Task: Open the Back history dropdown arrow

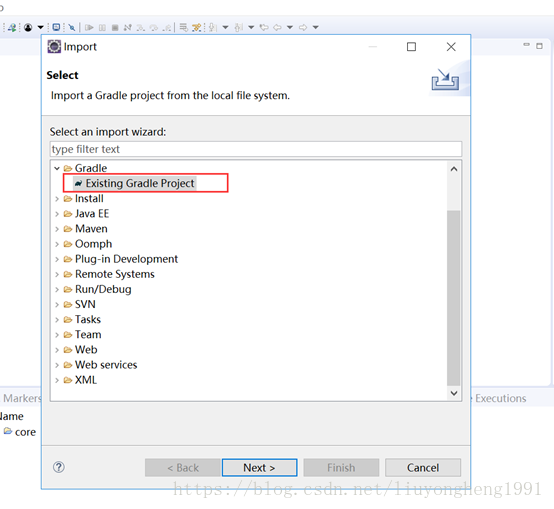Action: 290,27
